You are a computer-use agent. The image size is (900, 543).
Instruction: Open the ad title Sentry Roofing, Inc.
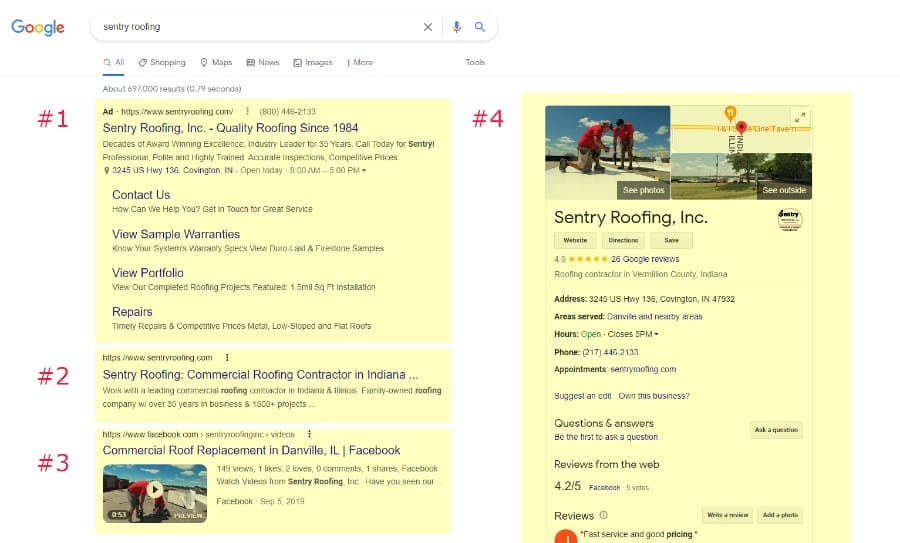click(230, 127)
